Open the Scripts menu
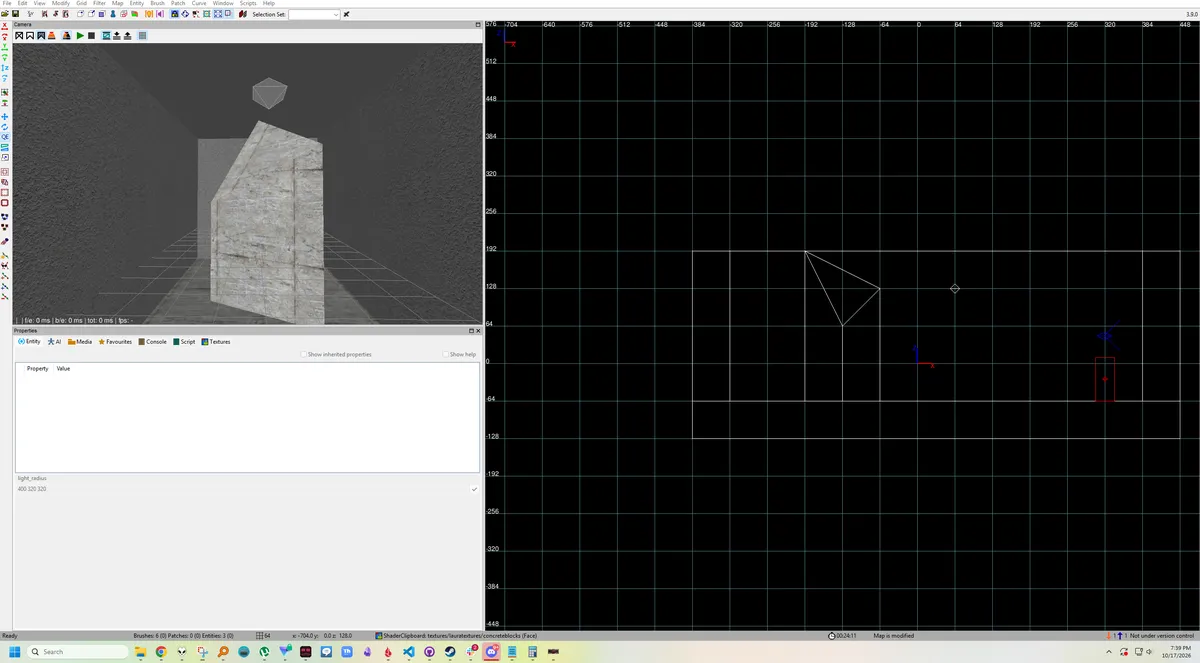The height and width of the screenshot is (663, 1200). [x=248, y=3]
